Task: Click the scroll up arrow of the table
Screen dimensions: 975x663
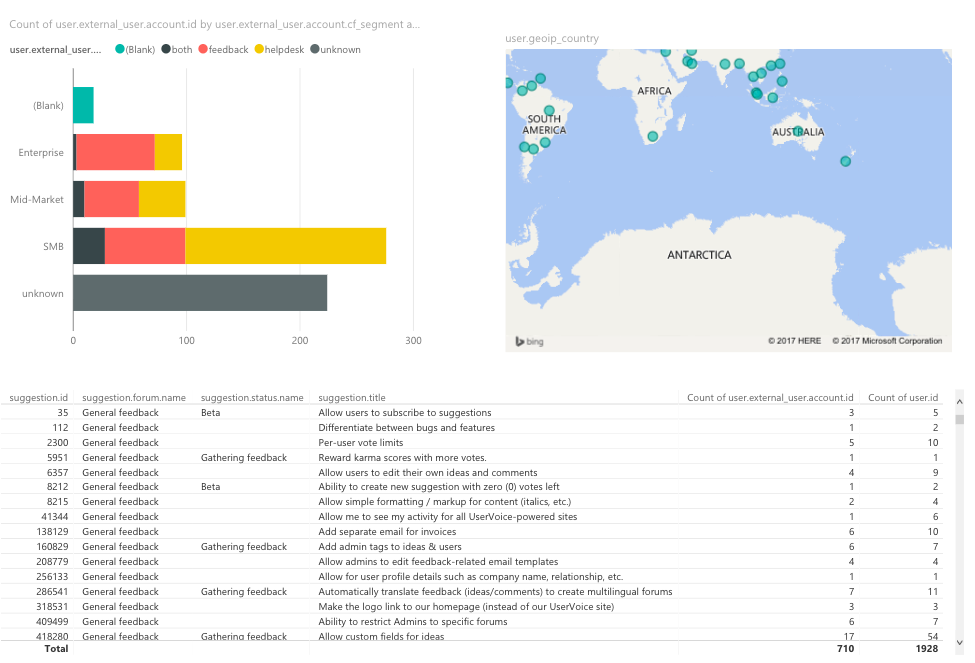Action: (960, 397)
